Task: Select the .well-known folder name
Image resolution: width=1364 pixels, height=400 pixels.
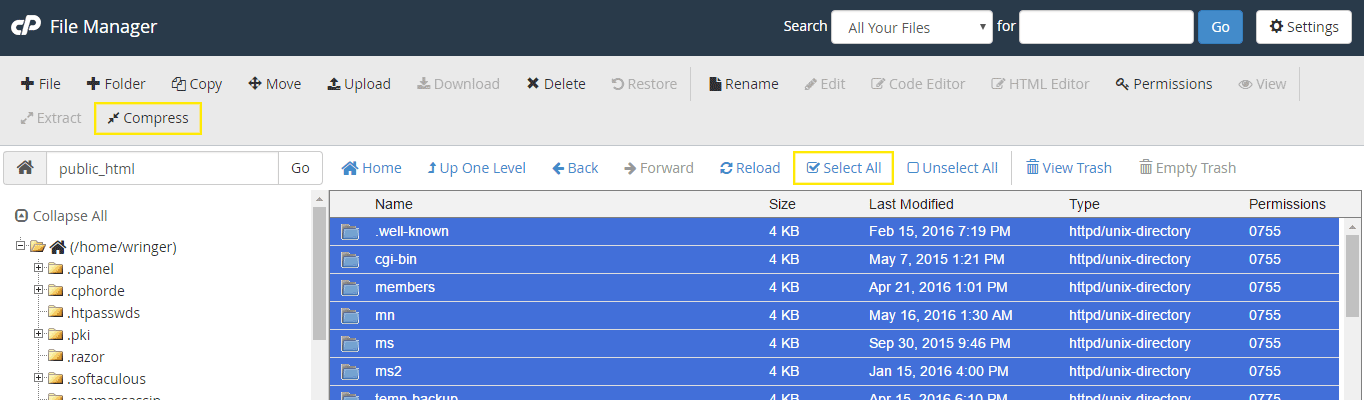Action: (411, 231)
